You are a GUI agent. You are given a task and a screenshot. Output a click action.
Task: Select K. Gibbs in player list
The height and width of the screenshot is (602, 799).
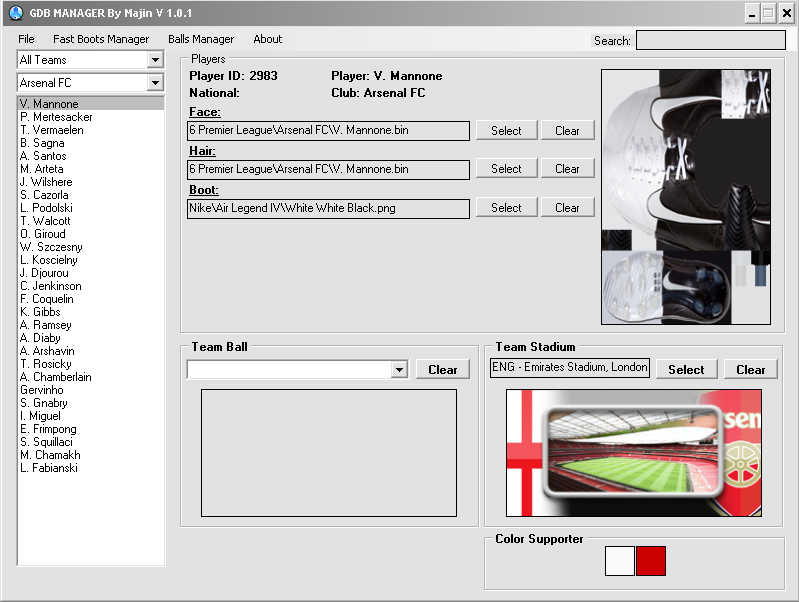[x=91, y=311]
